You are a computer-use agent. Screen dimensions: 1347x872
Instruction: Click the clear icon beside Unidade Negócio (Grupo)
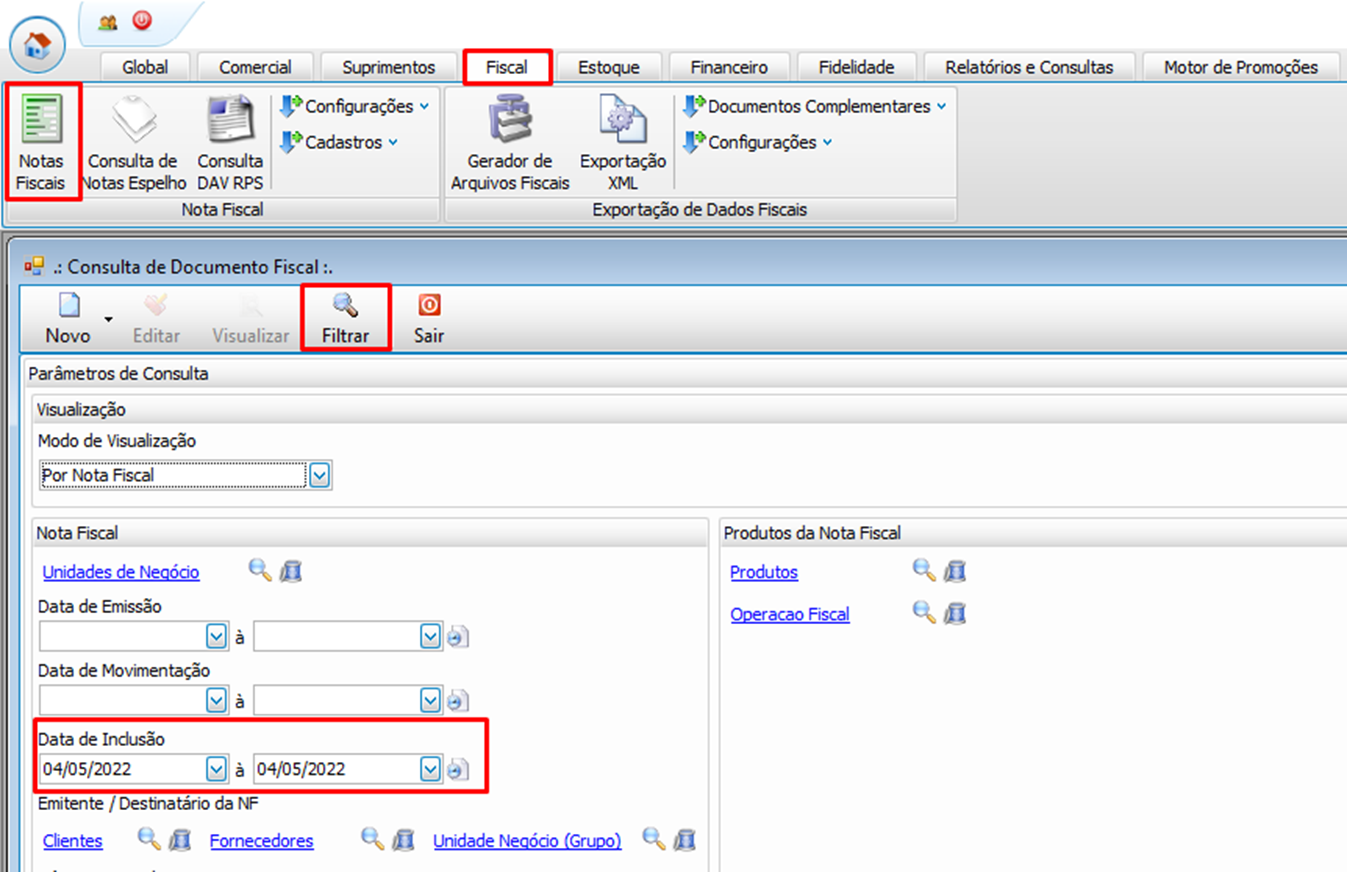[685, 840]
